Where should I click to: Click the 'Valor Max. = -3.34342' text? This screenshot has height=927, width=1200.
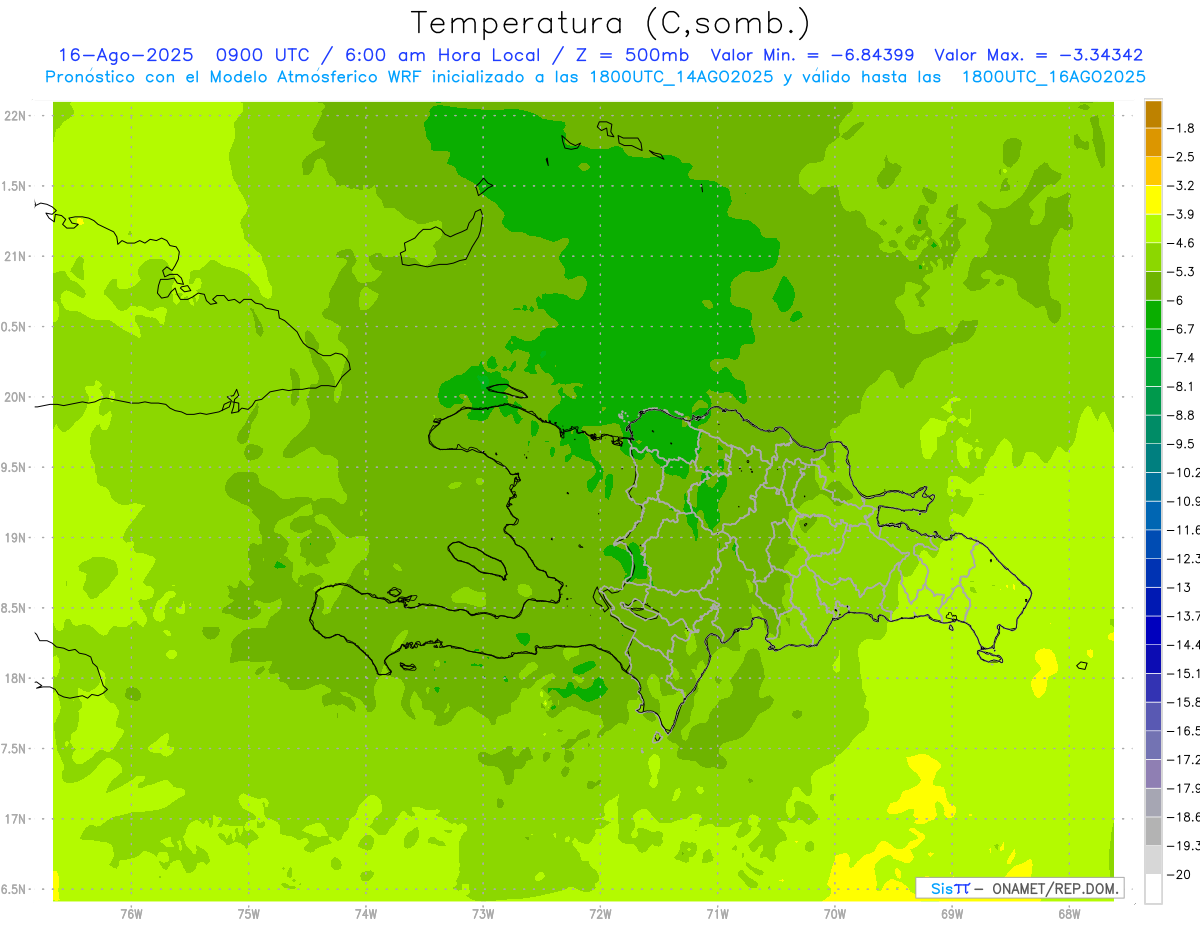coord(1038,55)
